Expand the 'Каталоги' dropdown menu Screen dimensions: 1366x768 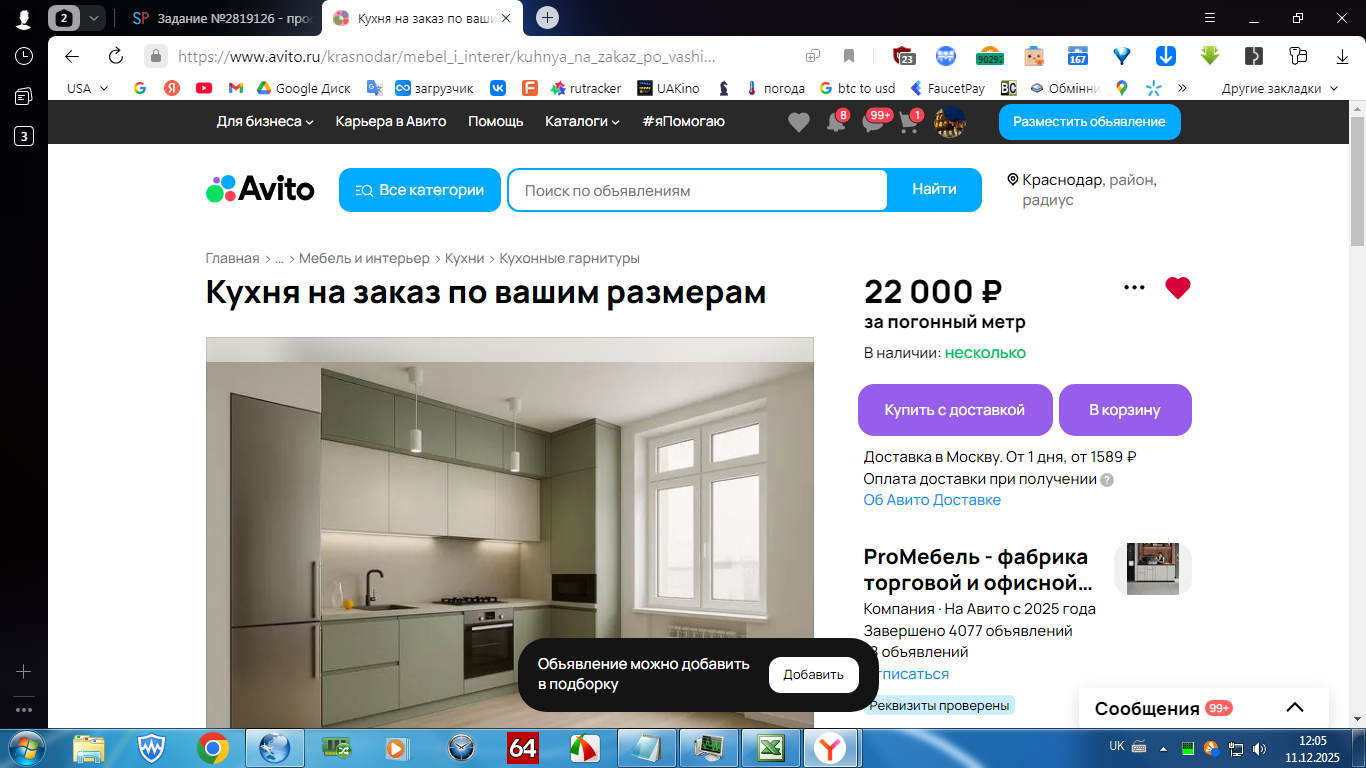[x=582, y=121]
